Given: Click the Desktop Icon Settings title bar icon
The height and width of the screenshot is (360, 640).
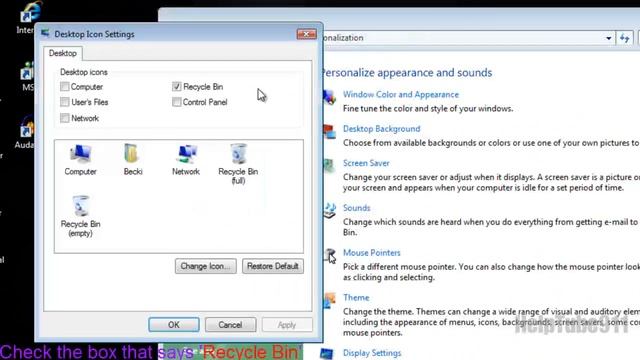Looking at the screenshot, I should point(45,33).
